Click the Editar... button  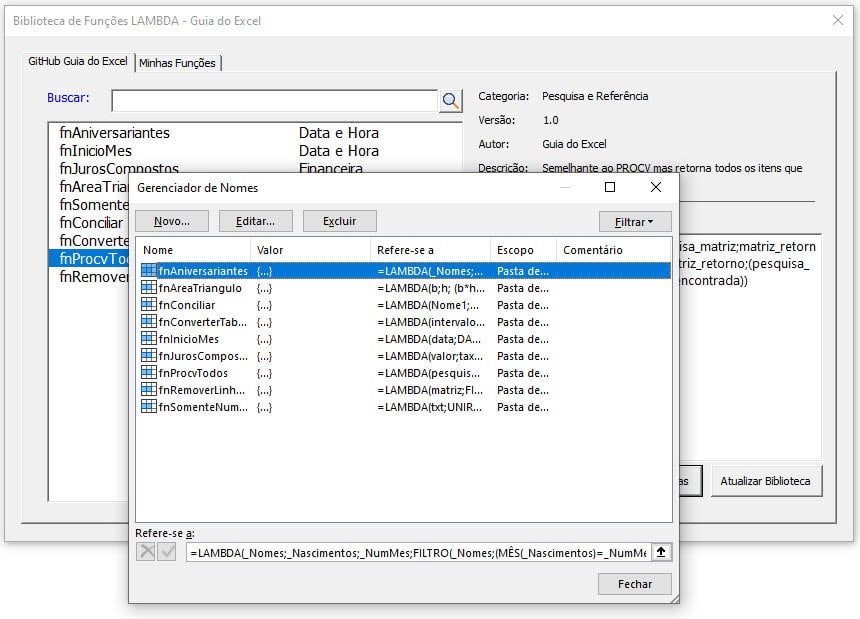255,221
